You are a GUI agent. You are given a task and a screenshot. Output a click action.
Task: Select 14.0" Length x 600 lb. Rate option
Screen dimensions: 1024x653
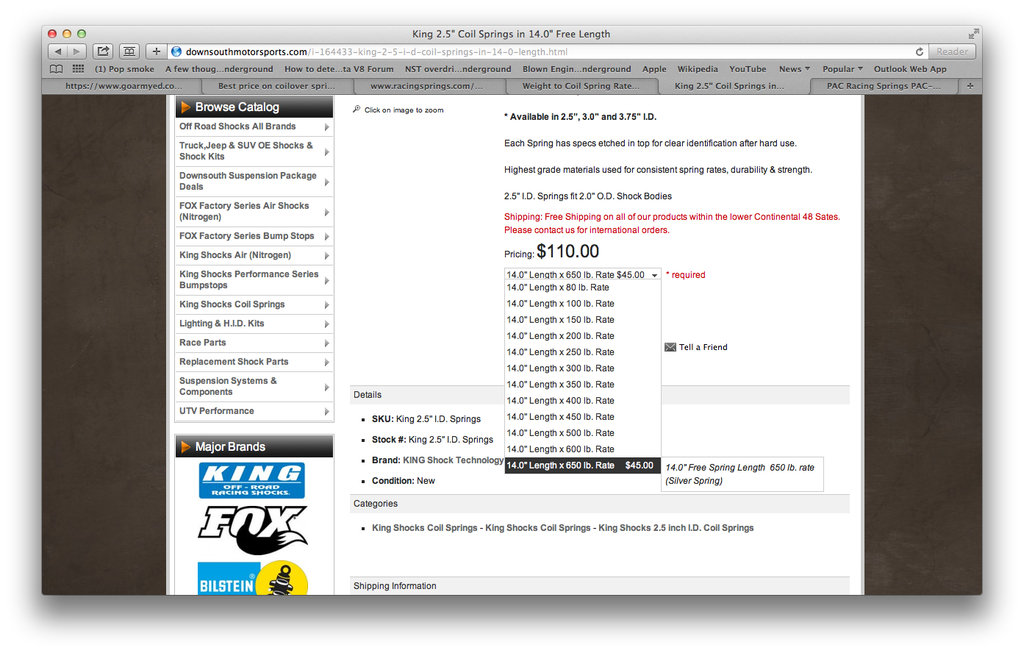coord(583,449)
